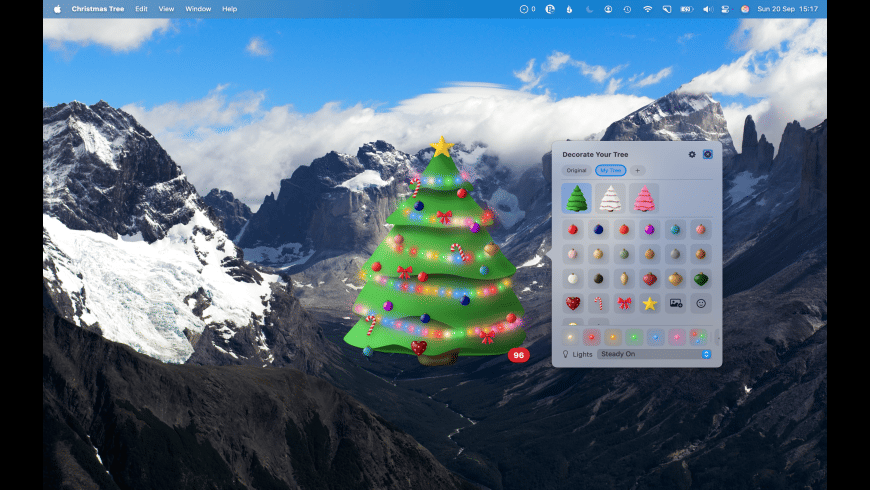Viewport: 870px width, 490px height.
Task: Pick the yellow star decoration
Action: 649,304
